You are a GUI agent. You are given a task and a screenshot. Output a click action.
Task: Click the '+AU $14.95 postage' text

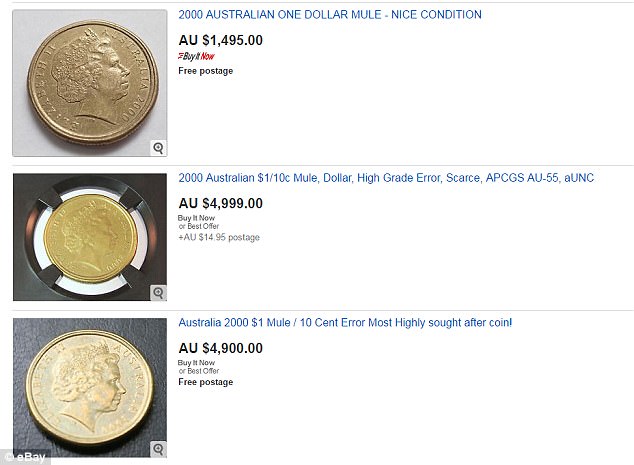[x=219, y=238]
